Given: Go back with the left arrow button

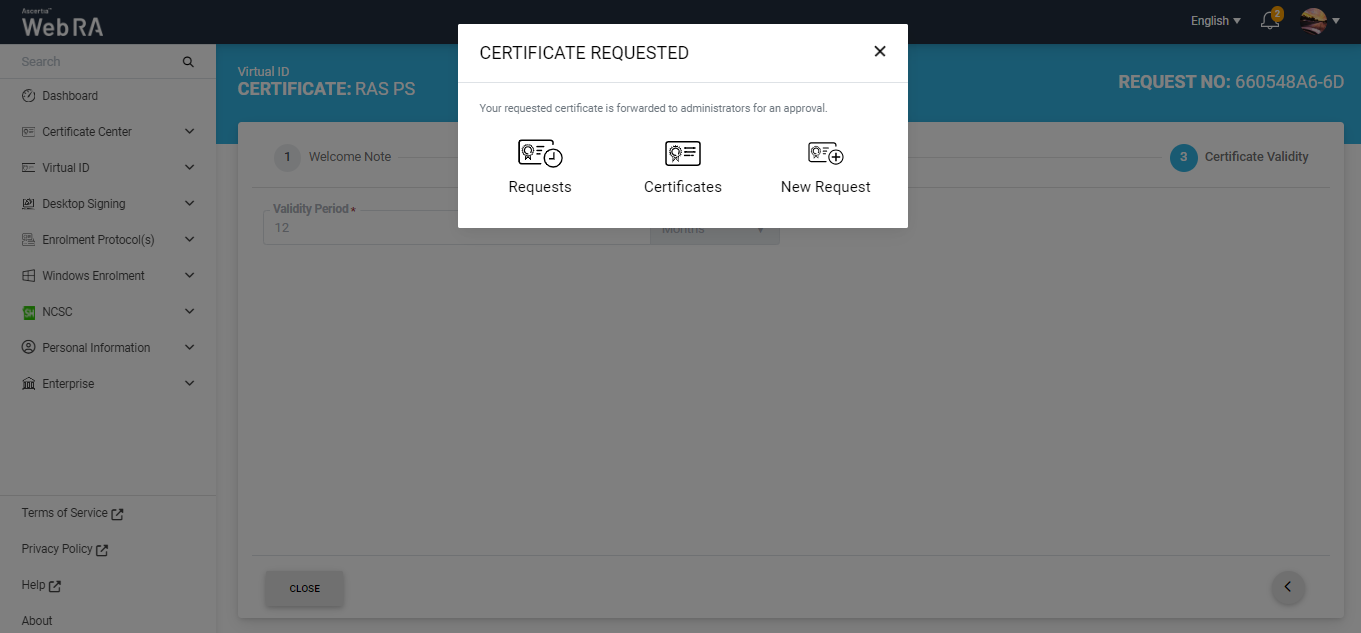Looking at the screenshot, I should point(1288,587).
